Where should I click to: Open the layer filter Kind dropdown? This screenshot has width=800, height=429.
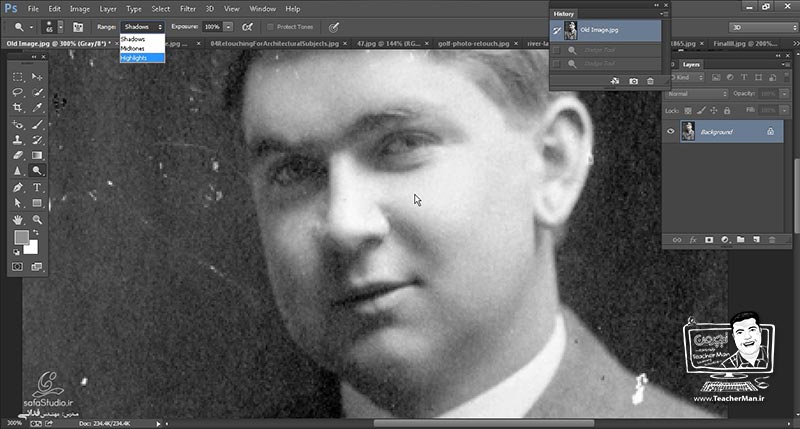[686, 78]
